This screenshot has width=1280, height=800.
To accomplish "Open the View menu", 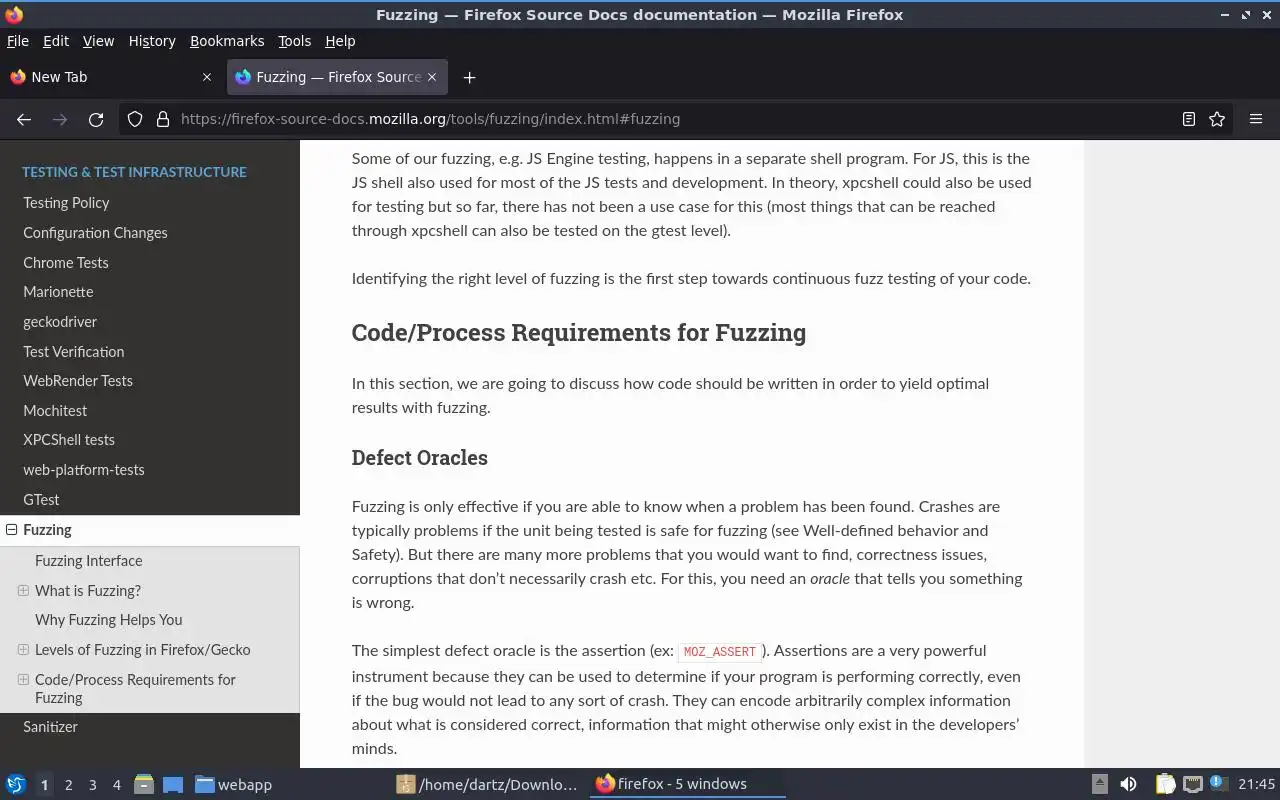I will (x=98, y=41).
